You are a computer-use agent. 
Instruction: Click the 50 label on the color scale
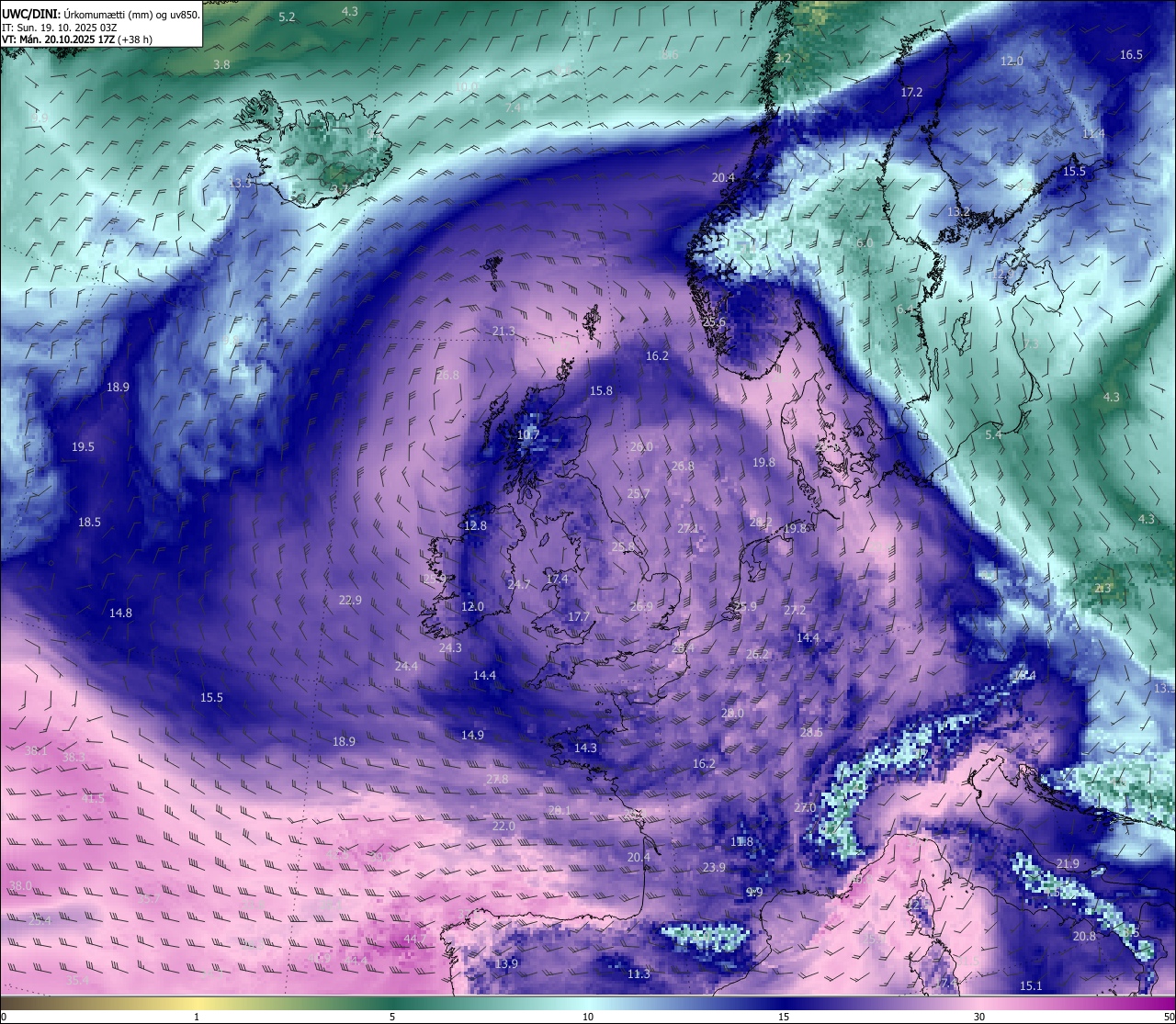[x=1168, y=1017]
